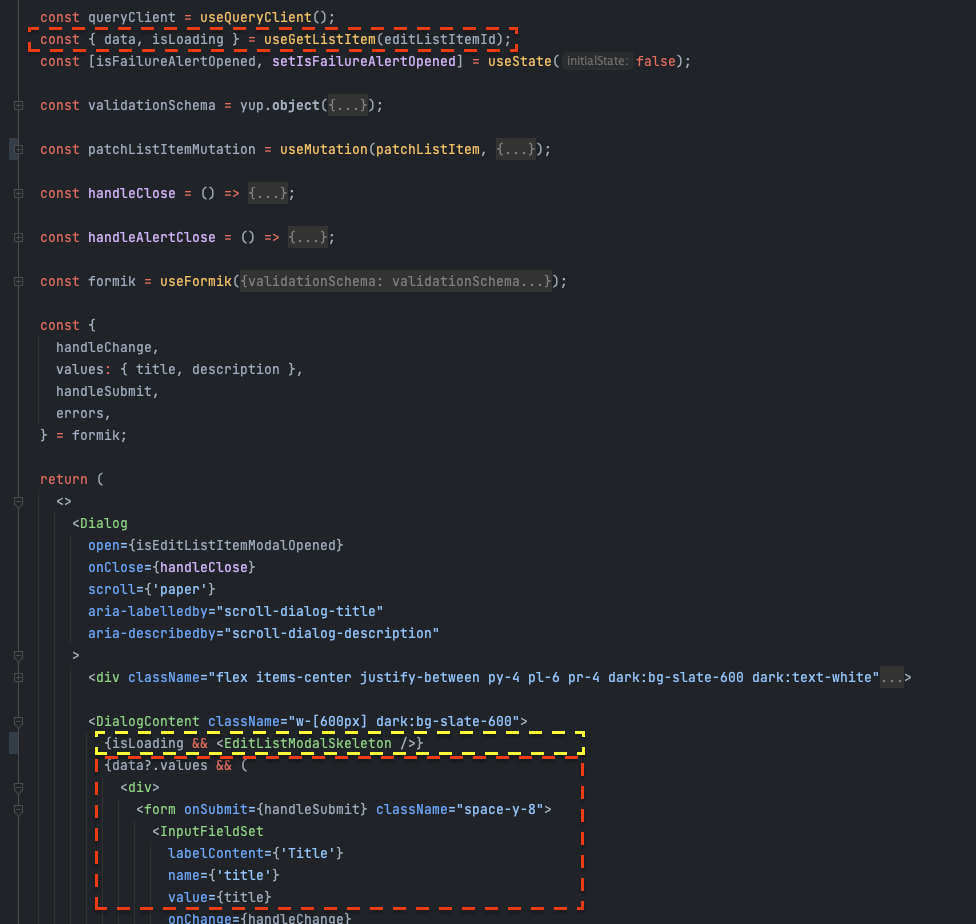Click the fold icon beside validationSchema declaration
The height and width of the screenshot is (924, 976).
(18, 105)
